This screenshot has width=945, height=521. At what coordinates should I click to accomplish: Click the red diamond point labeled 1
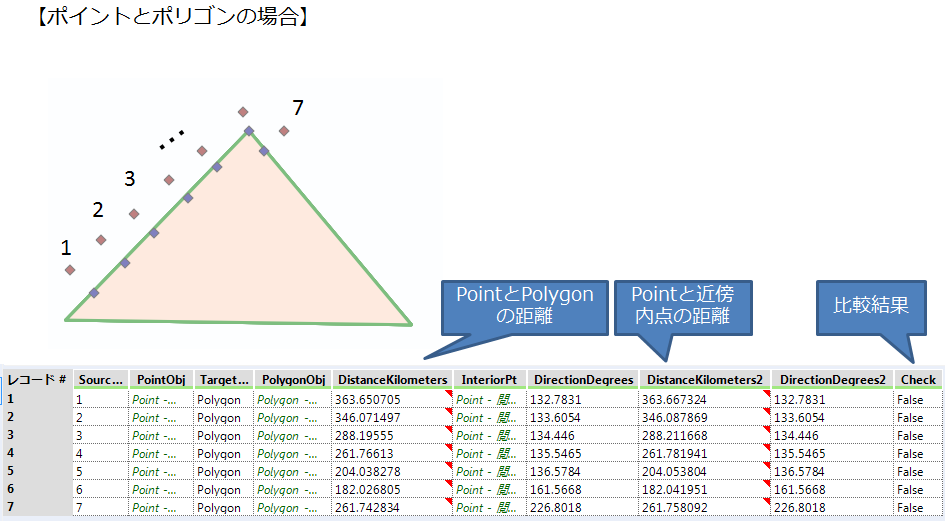(70, 270)
